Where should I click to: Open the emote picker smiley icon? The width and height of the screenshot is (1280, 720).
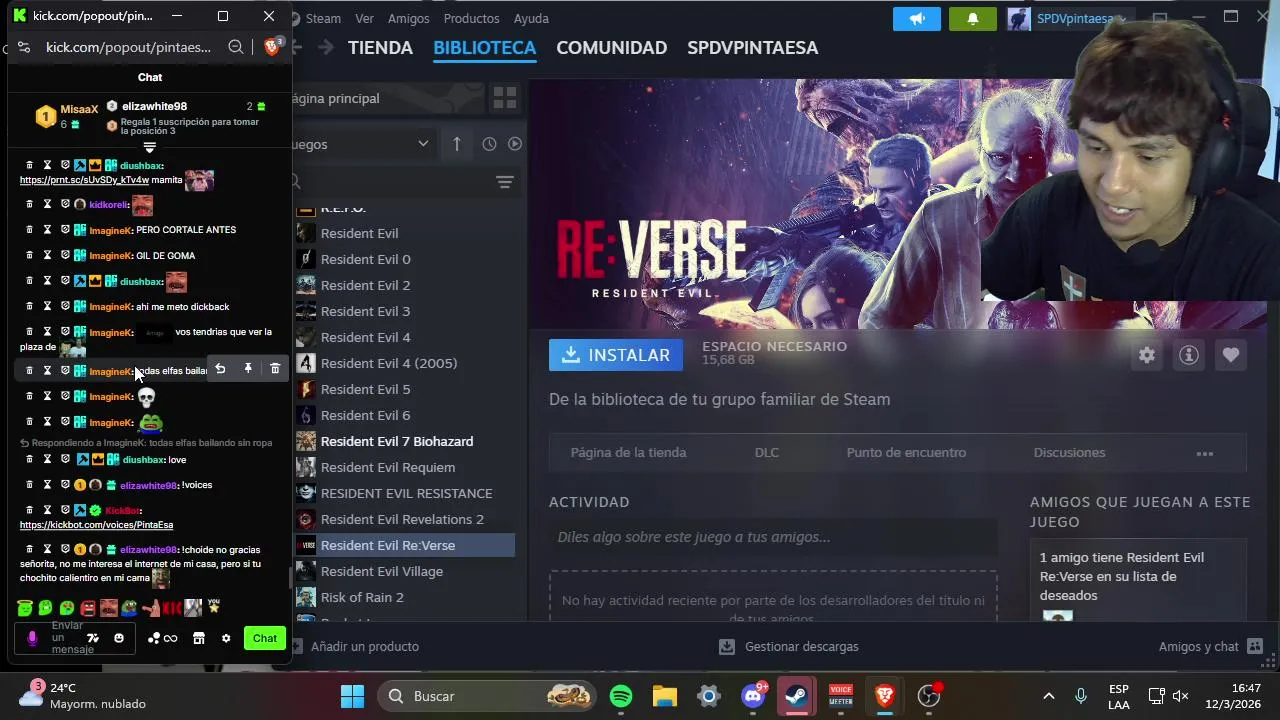click(x=119, y=638)
